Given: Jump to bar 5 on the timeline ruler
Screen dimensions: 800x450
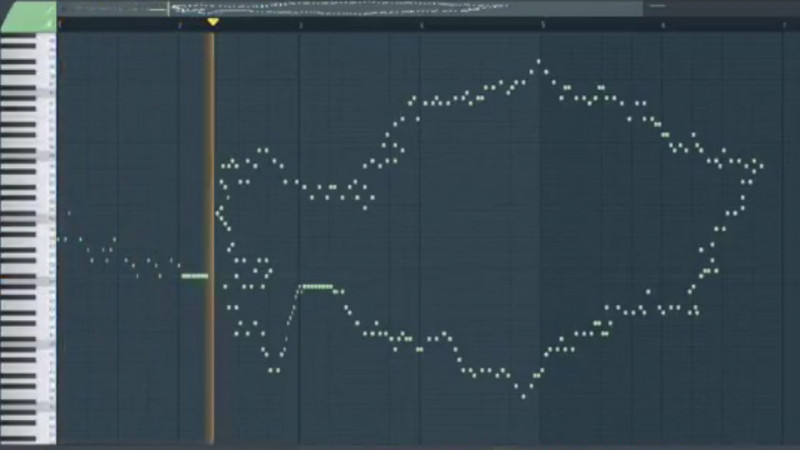Looking at the screenshot, I should tap(543, 23).
